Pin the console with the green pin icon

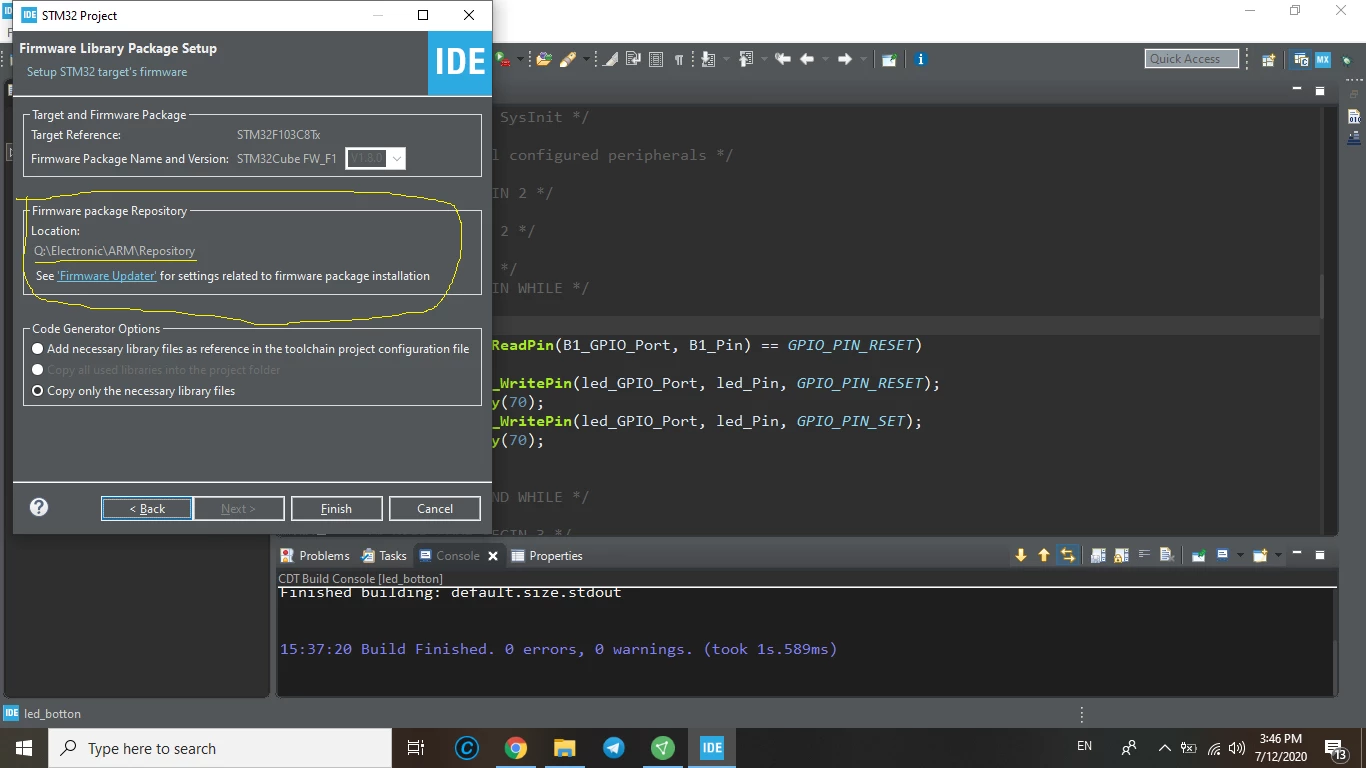click(1198, 555)
